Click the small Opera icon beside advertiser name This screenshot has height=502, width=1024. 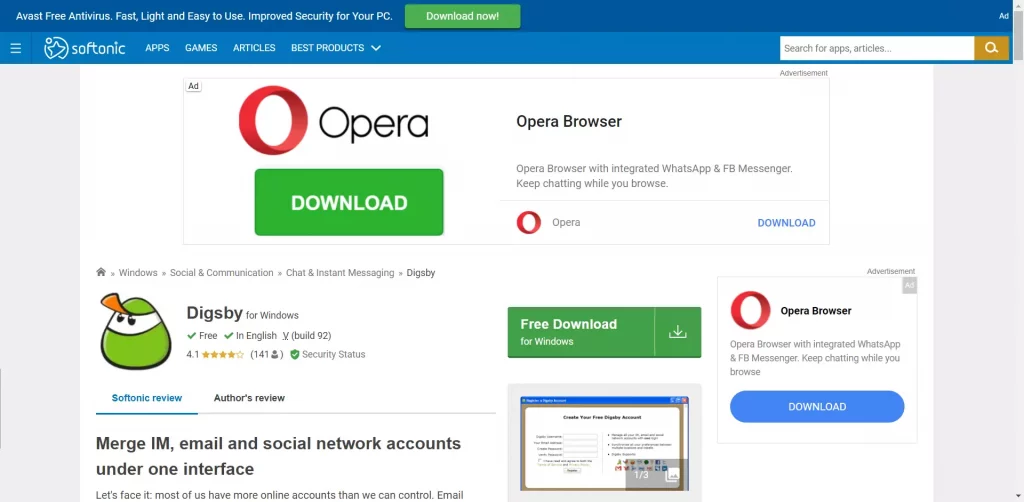pyautogui.click(x=528, y=223)
